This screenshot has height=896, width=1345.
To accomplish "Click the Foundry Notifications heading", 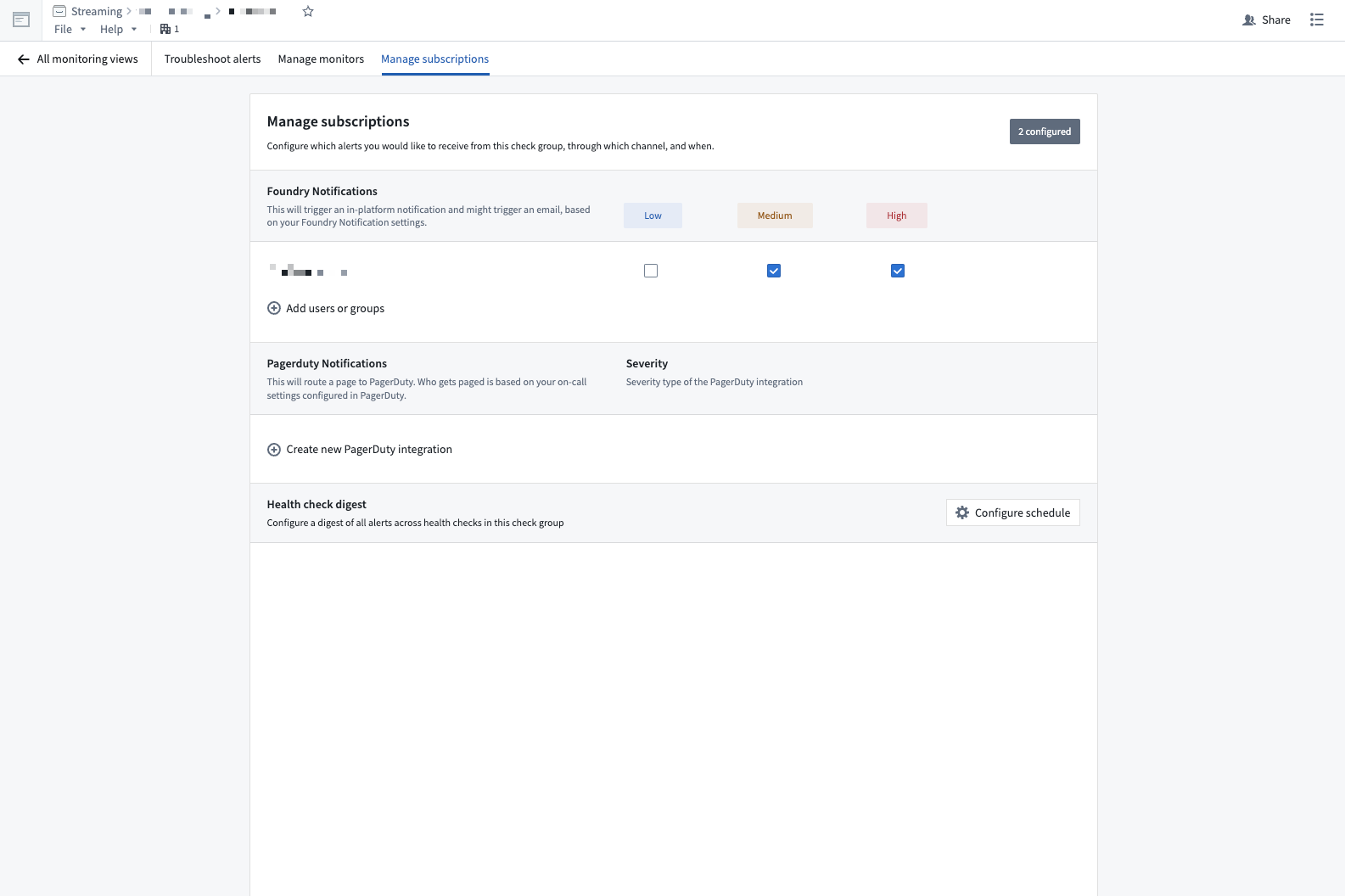I will 322,191.
